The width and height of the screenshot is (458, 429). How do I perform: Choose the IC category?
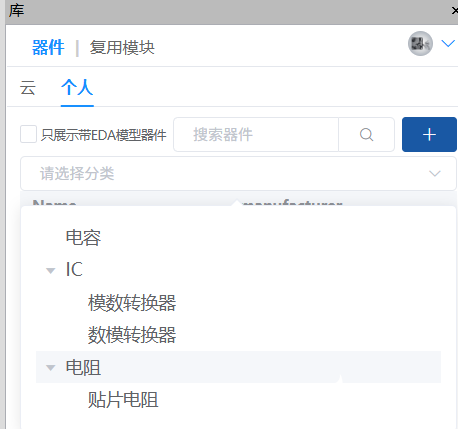[x=74, y=269]
